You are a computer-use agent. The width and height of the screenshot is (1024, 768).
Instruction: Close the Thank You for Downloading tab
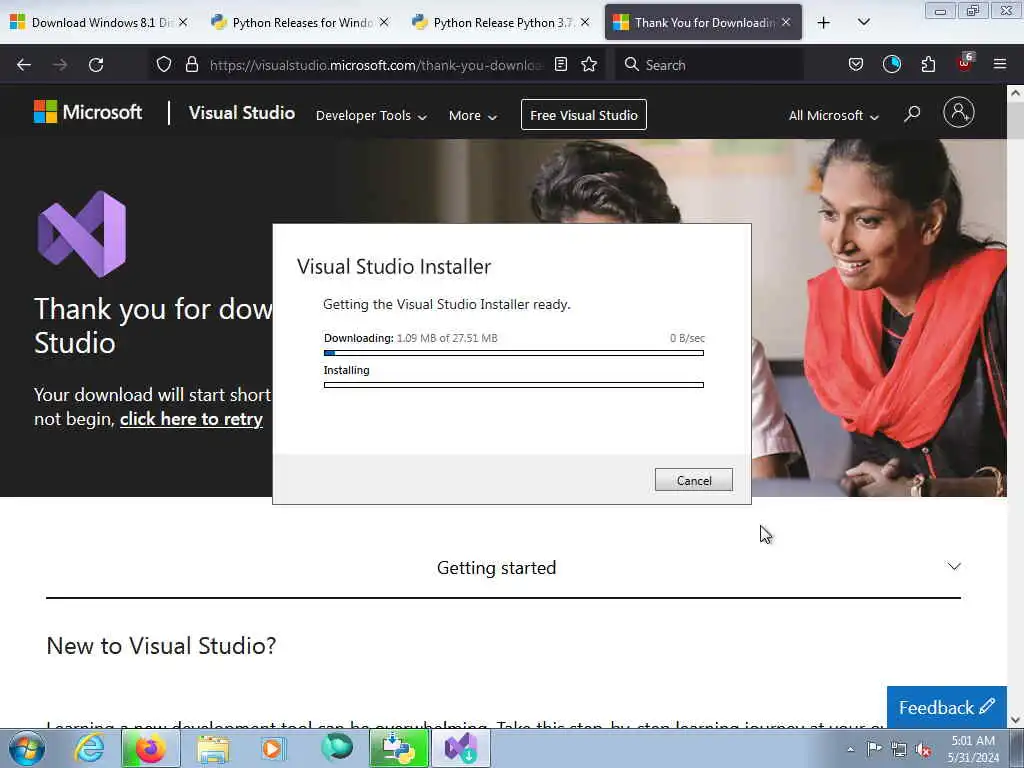[786, 22]
